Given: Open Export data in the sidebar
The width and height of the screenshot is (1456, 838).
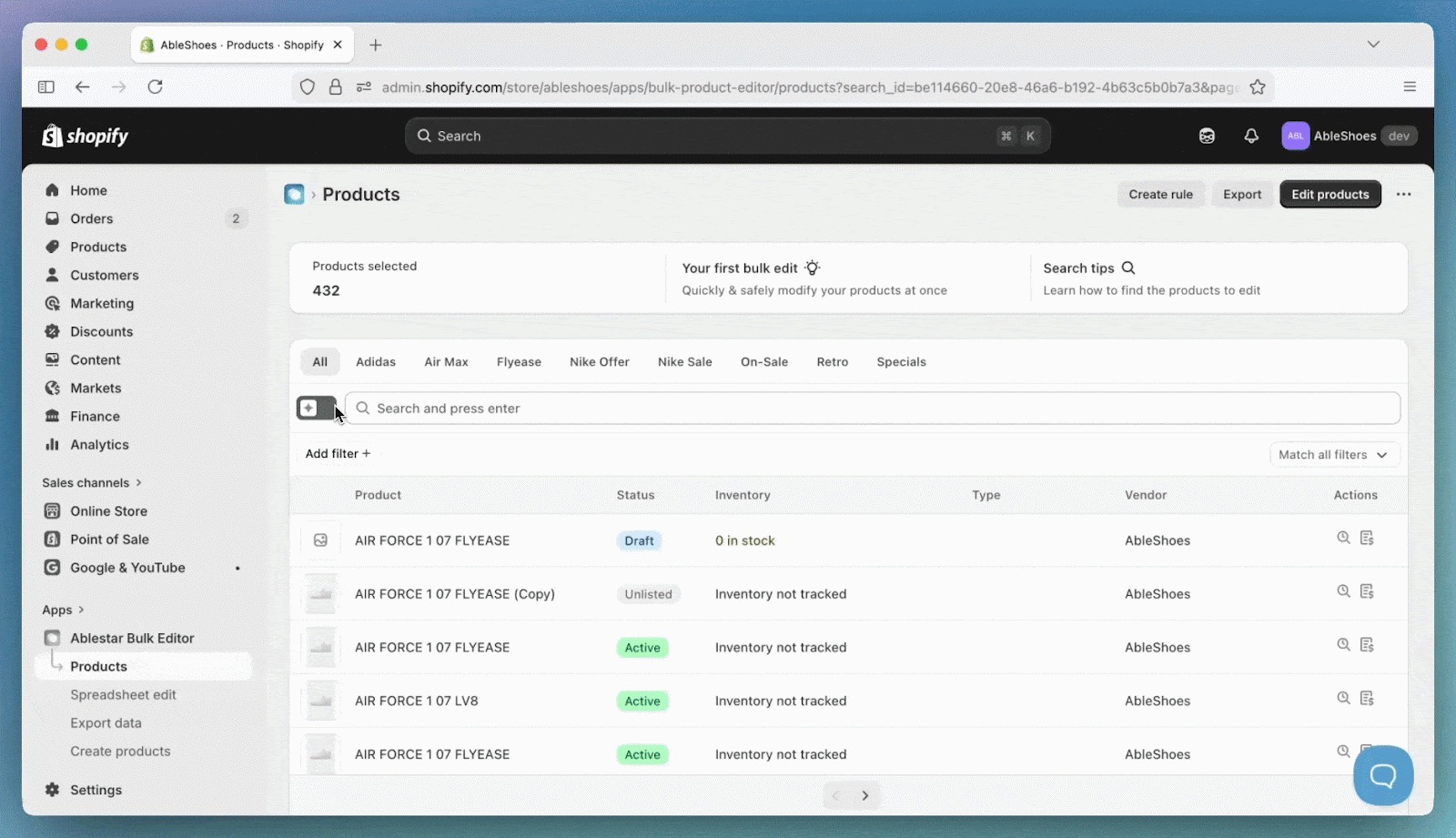Looking at the screenshot, I should coord(106,722).
